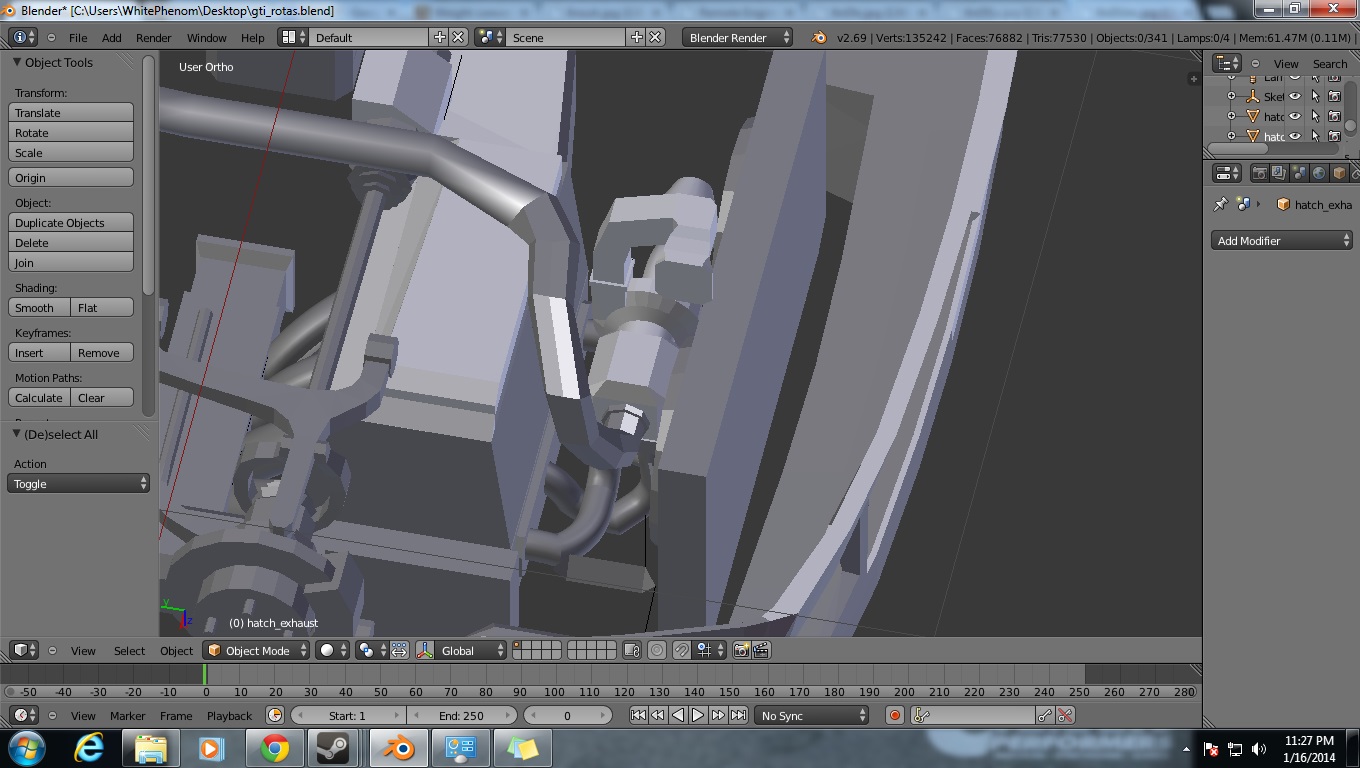
Task: Set shading to Smooth
Action: (x=39, y=308)
